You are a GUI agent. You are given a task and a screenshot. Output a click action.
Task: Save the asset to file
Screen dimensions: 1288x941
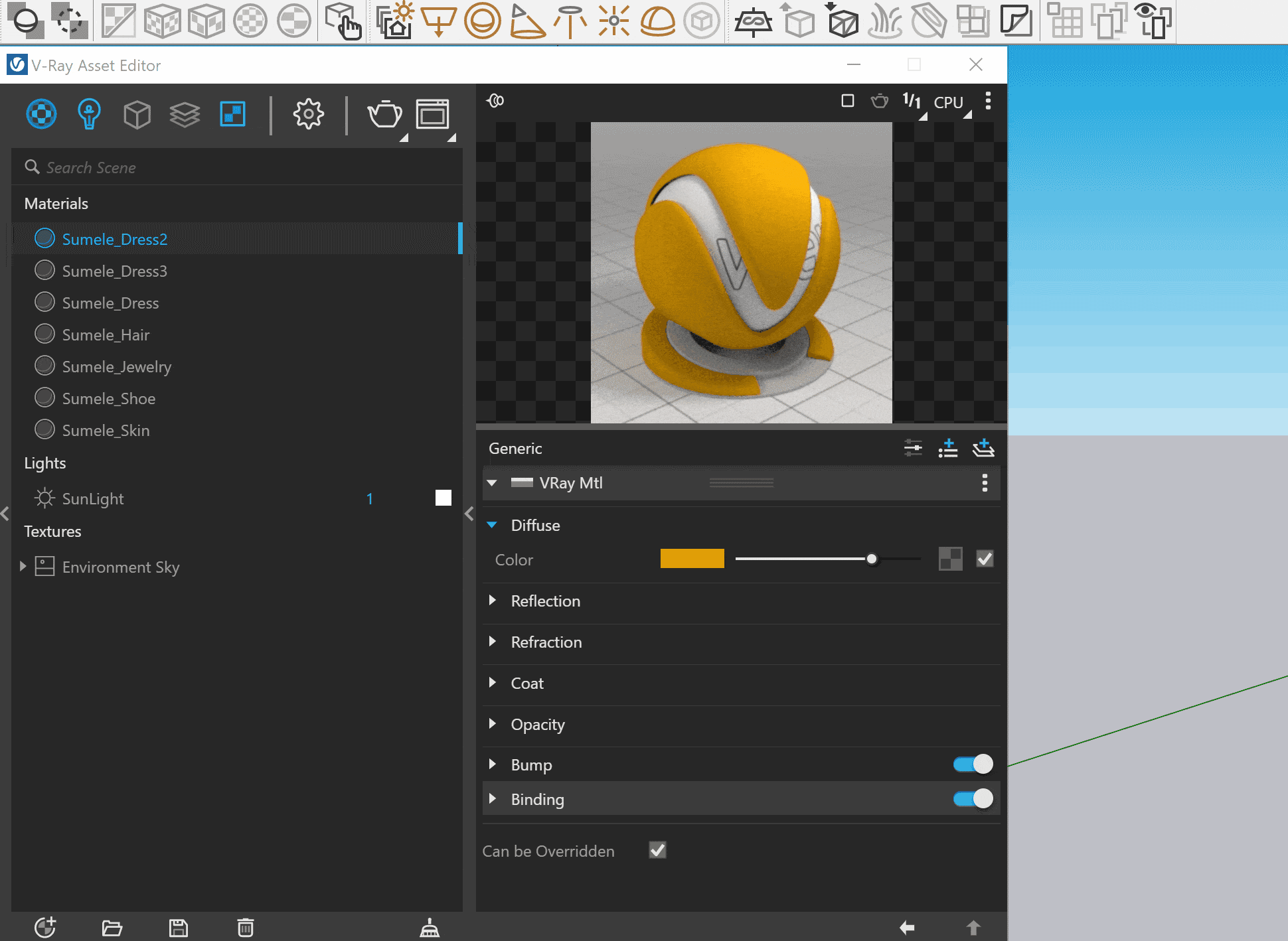(x=179, y=927)
